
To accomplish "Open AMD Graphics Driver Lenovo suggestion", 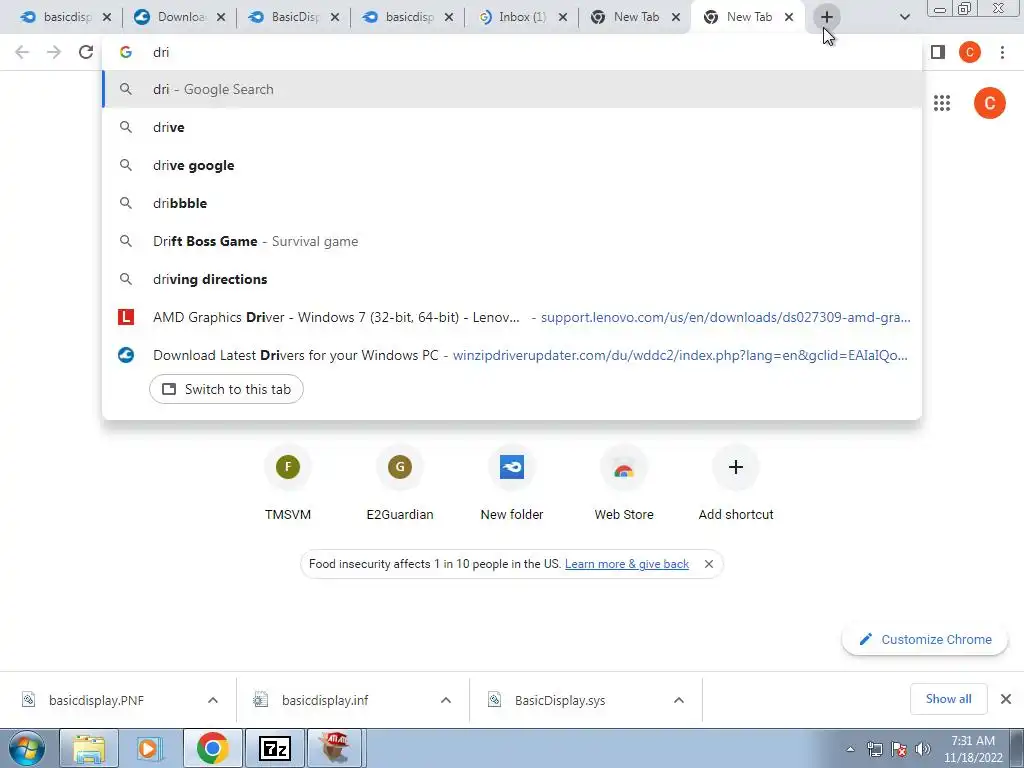I will click(512, 317).
